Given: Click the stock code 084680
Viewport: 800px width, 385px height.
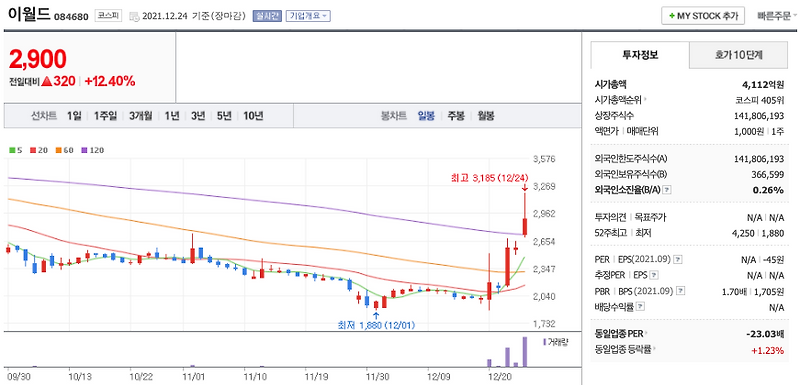Looking at the screenshot, I should [72, 16].
